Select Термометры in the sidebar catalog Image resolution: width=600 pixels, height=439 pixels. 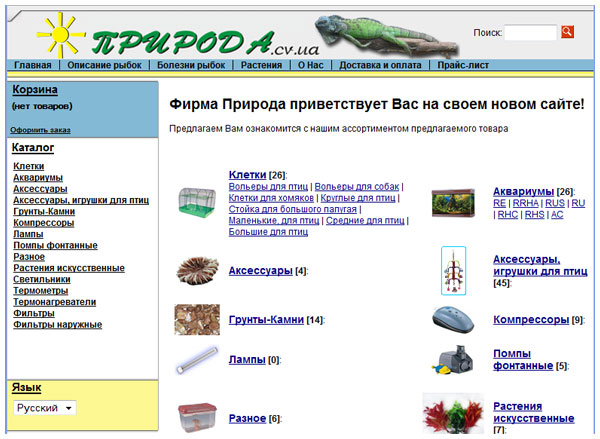[41, 290]
